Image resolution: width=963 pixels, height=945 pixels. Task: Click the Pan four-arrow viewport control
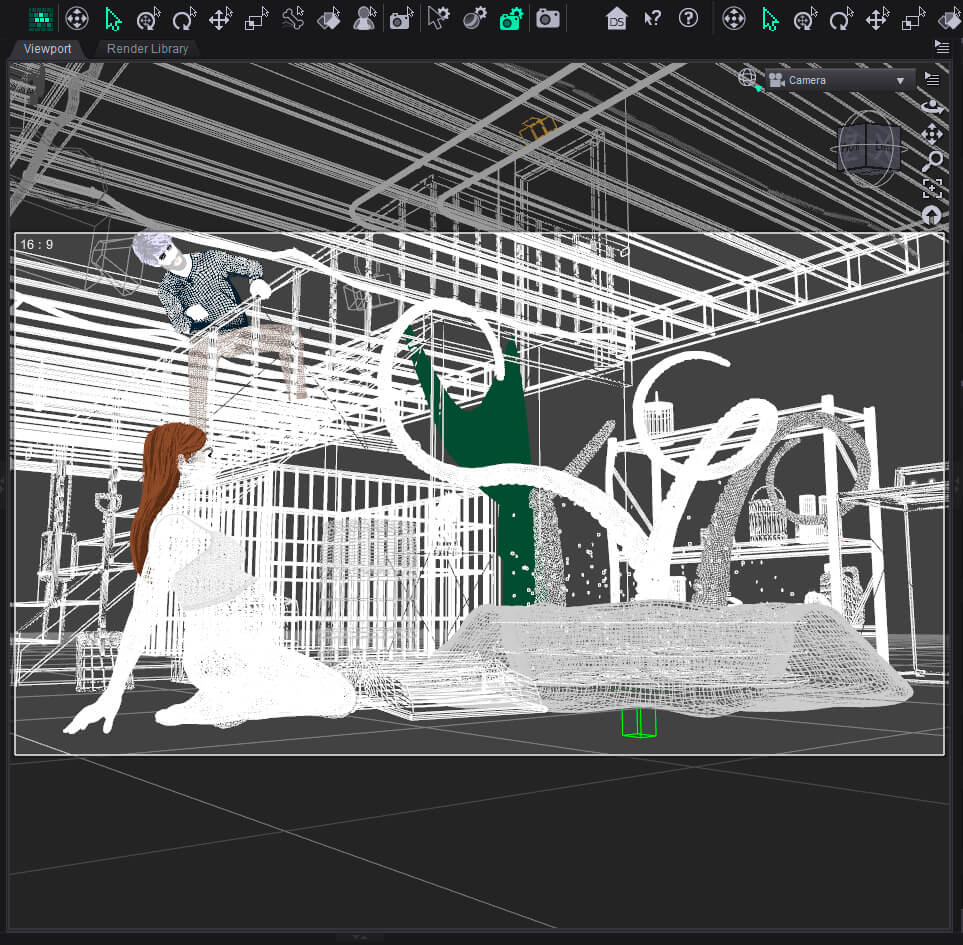(932, 134)
